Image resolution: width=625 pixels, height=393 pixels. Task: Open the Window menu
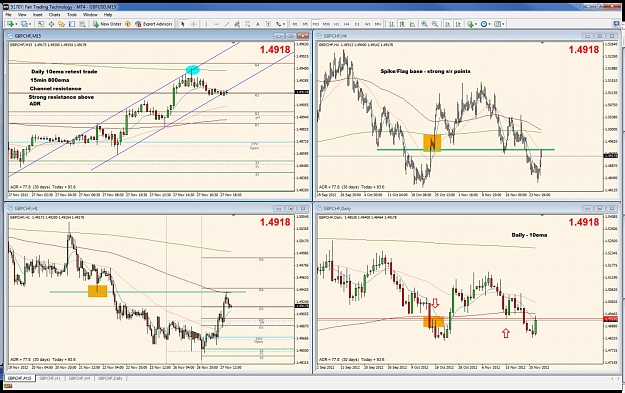coord(90,15)
